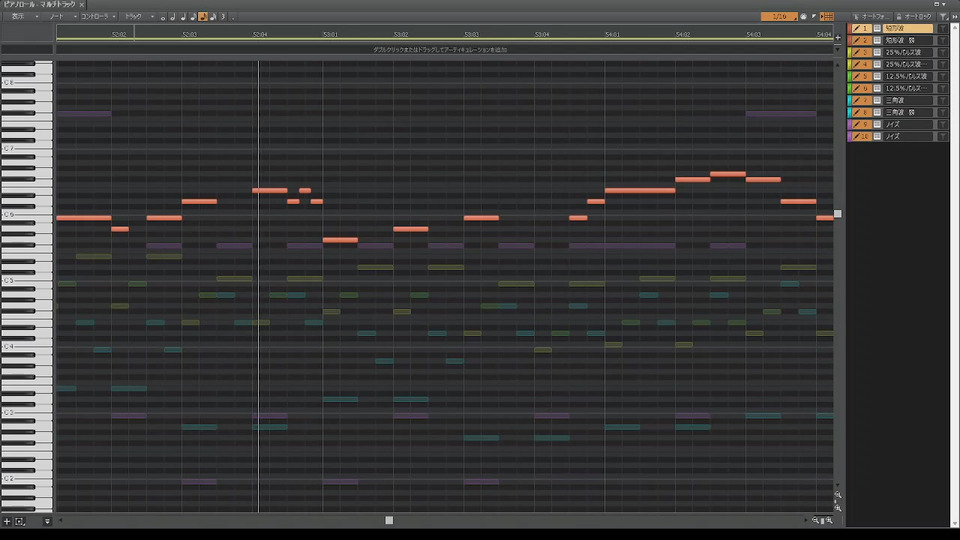Screen dimensions: 960x540
Task: Open bottom-left down-arrow dropdown
Action: (x=47, y=522)
